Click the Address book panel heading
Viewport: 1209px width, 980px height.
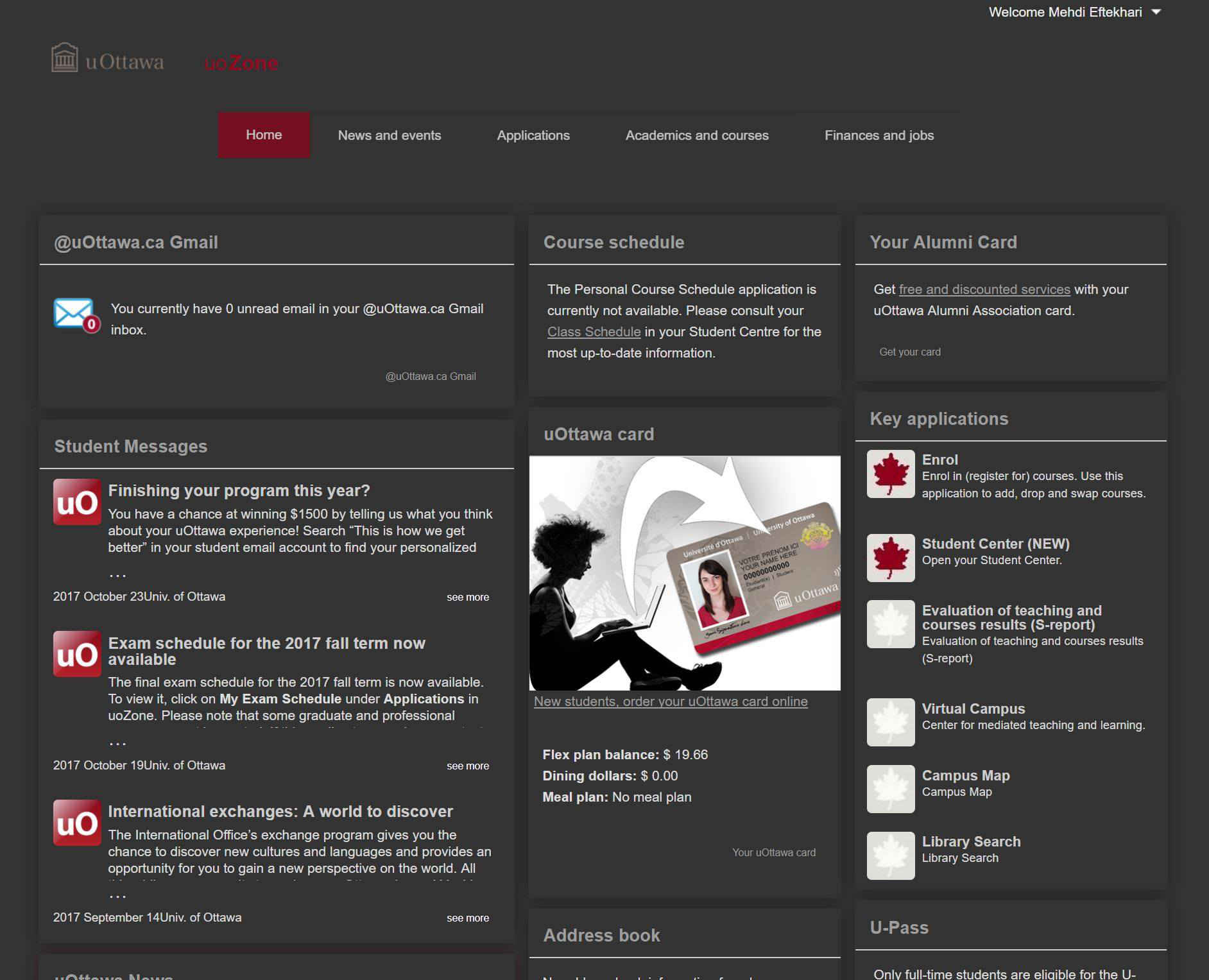coord(602,936)
